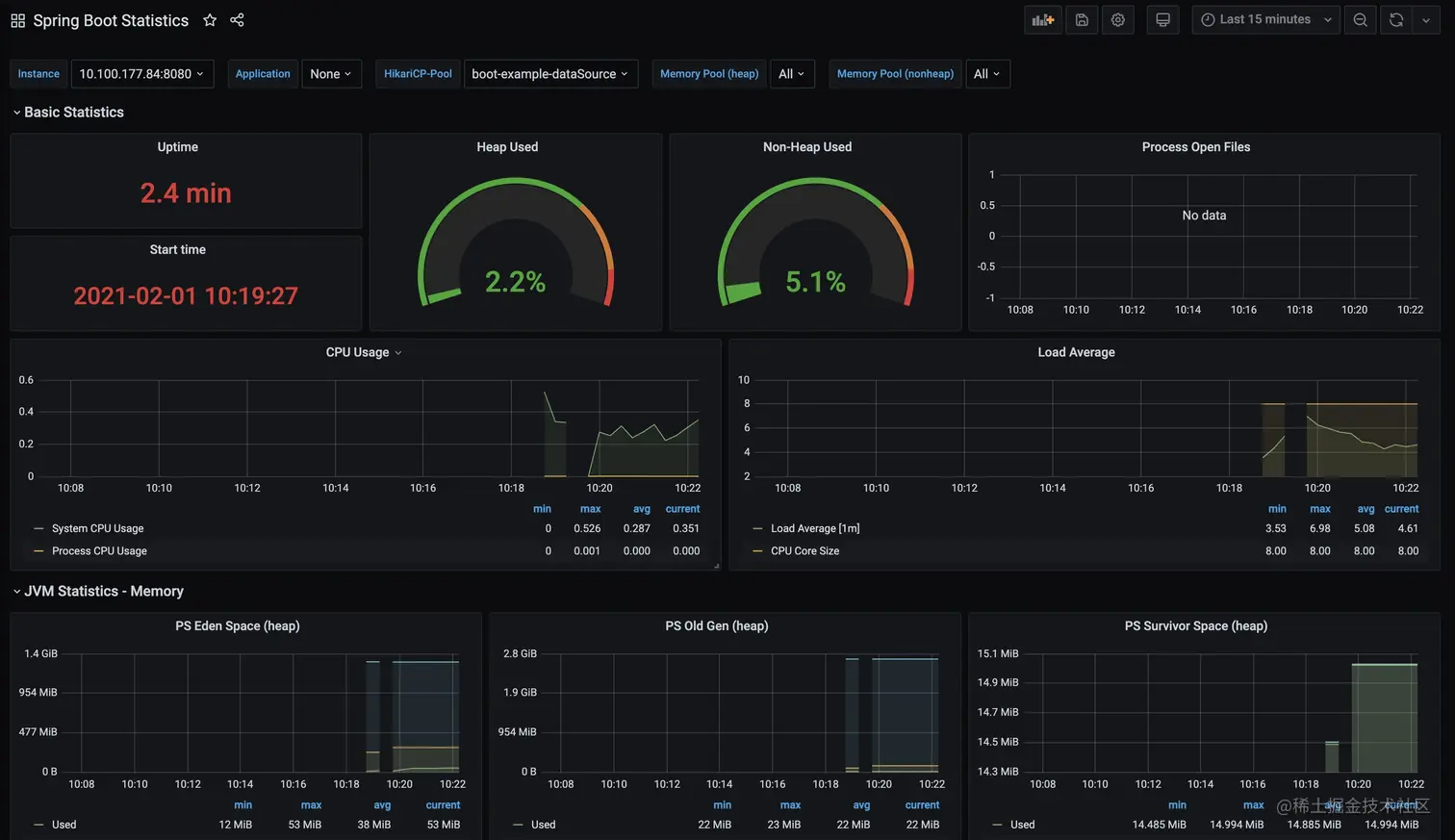This screenshot has width=1455, height=840.
Task: Open the dashboards grid icon
Action: [x=17, y=20]
